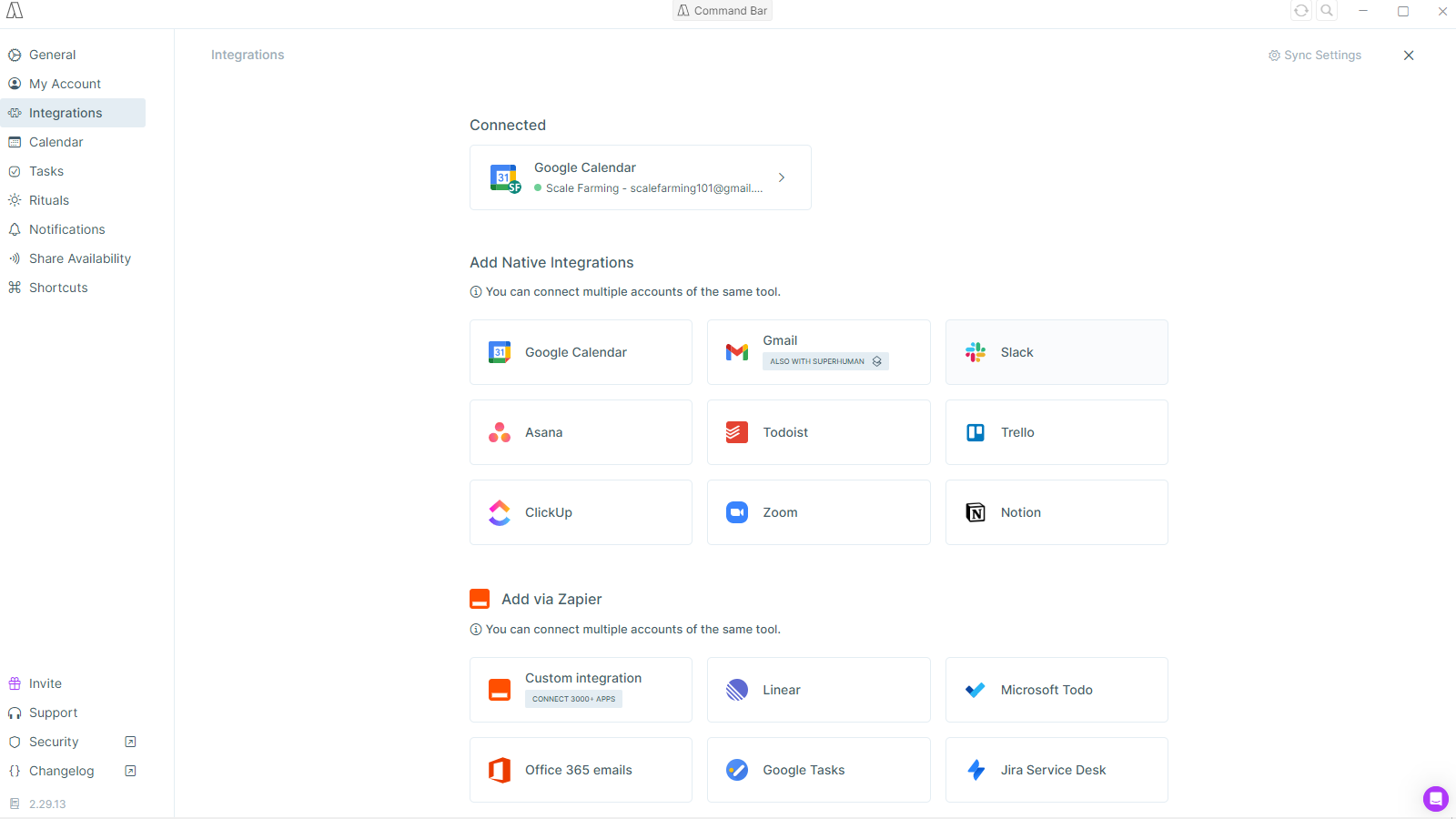Click the external-link icon next to Security
This screenshot has height=819, width=1456.
(x=130, y=742)
